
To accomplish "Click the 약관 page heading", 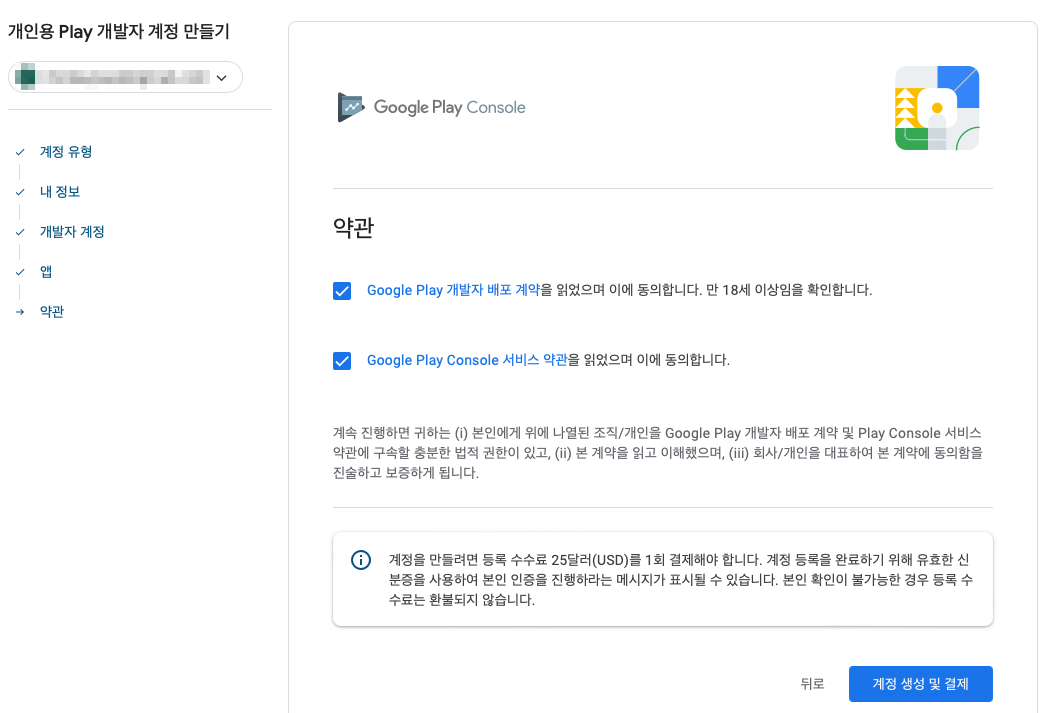I will coord(354,228).
